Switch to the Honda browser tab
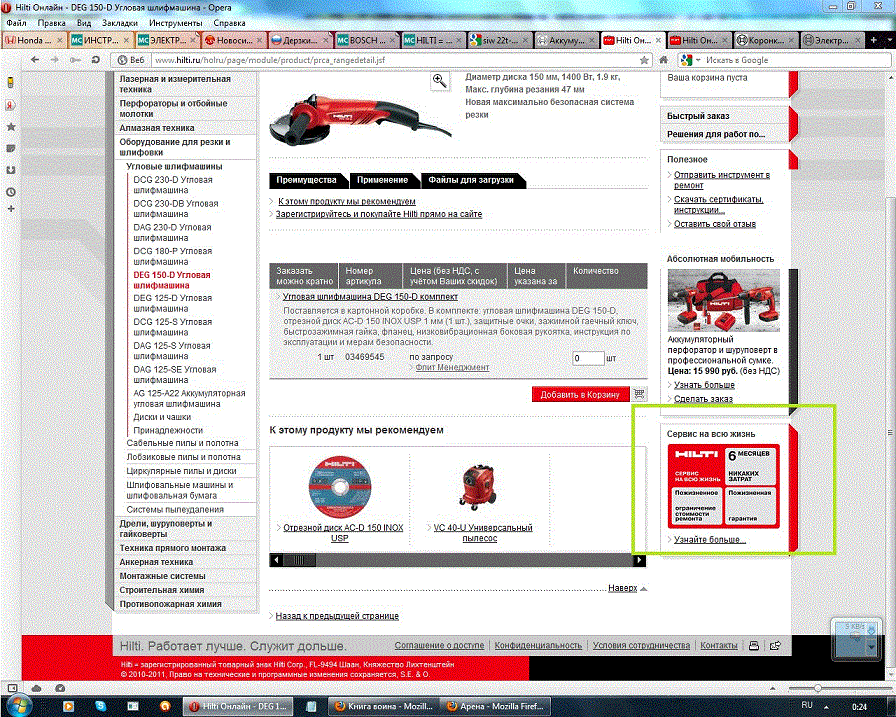 33,40
